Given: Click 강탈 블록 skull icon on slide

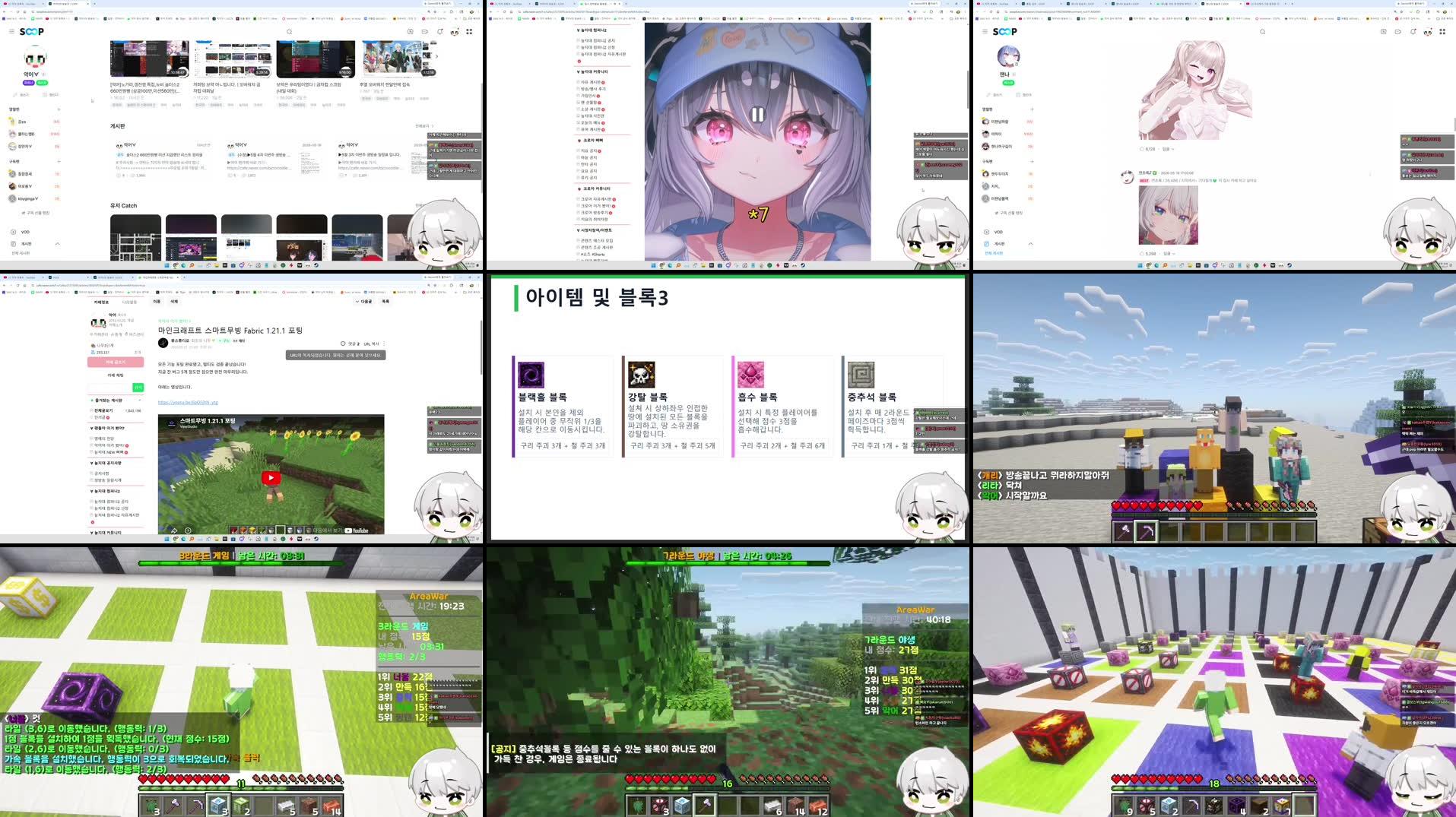Looking at the screenshot, I should pos(641,375).
